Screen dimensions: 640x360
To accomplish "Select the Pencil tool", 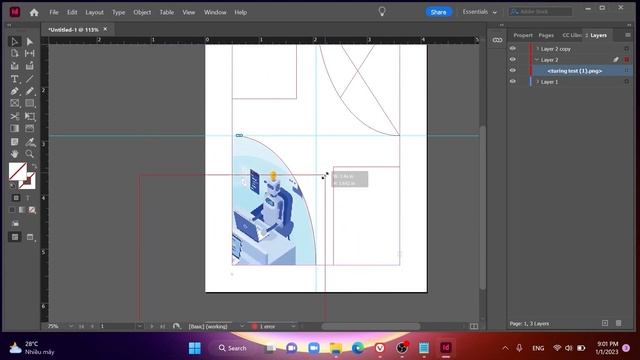I will (30, 91).
